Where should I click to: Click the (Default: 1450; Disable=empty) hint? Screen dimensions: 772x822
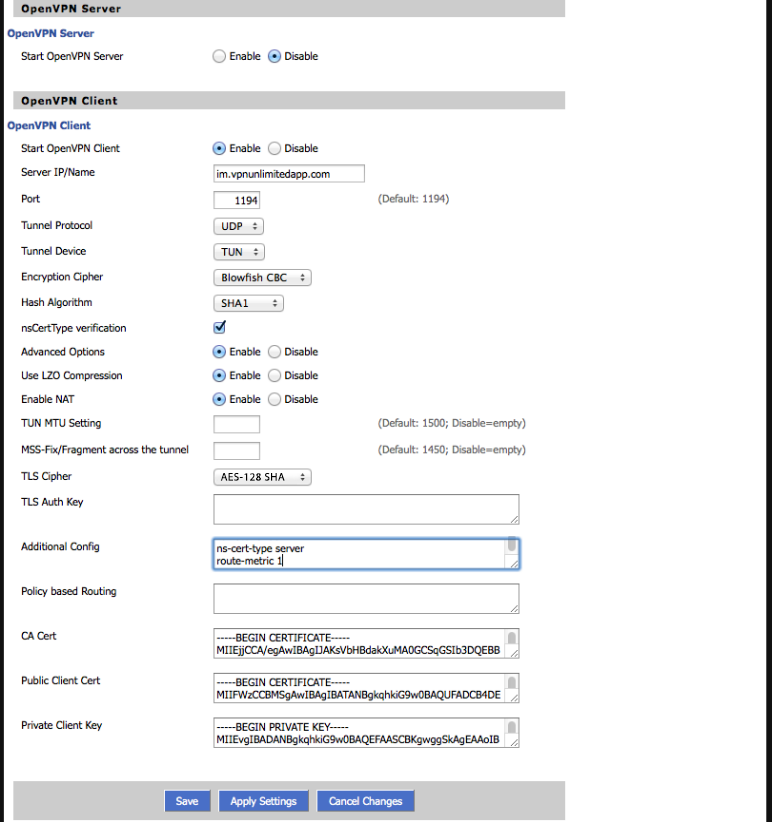pyautogui.click(x=452, y=450)
